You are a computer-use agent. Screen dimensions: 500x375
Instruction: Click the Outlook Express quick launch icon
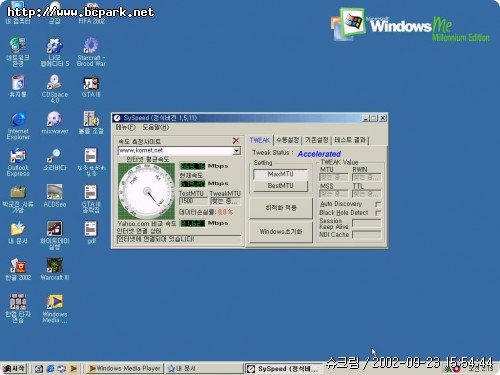coord(62,369)
